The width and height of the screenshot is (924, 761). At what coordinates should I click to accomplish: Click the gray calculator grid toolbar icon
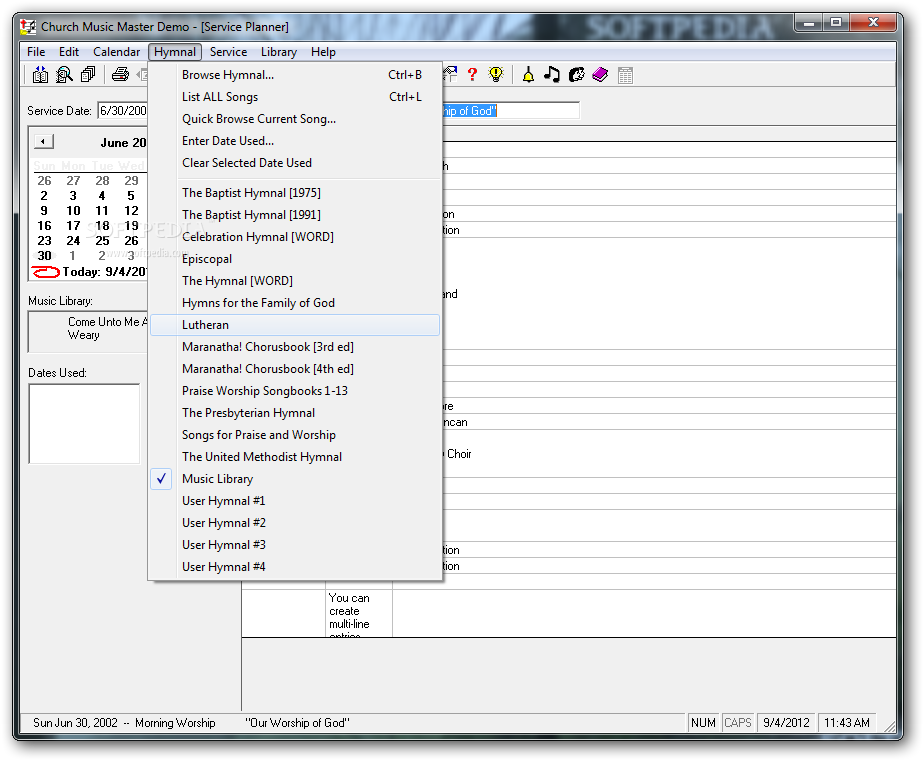pyautogui.click(x=625, y=75)
